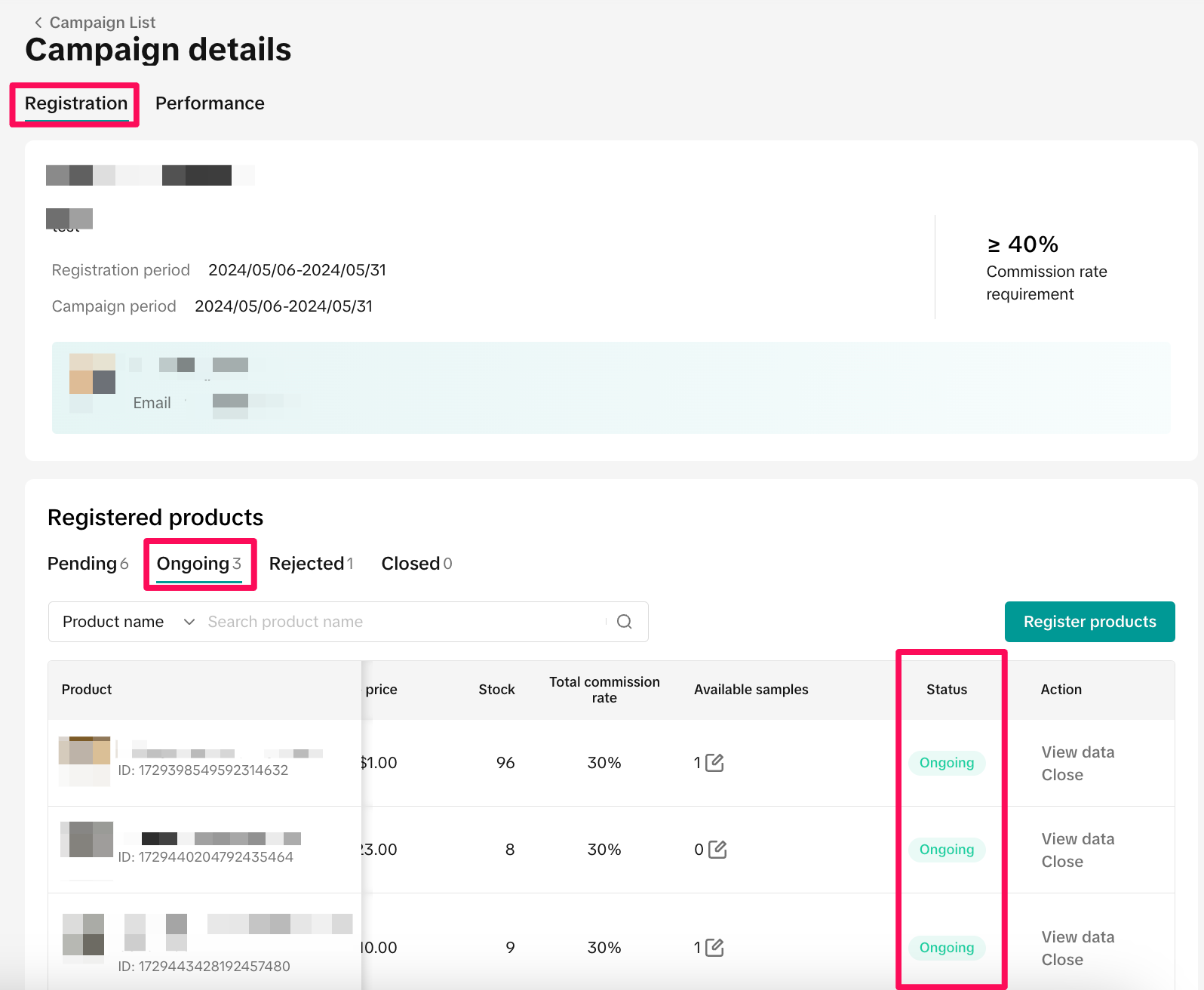Edit available samples for the first product
This screenshot has height=990, width=1204.
pos(714,763)
